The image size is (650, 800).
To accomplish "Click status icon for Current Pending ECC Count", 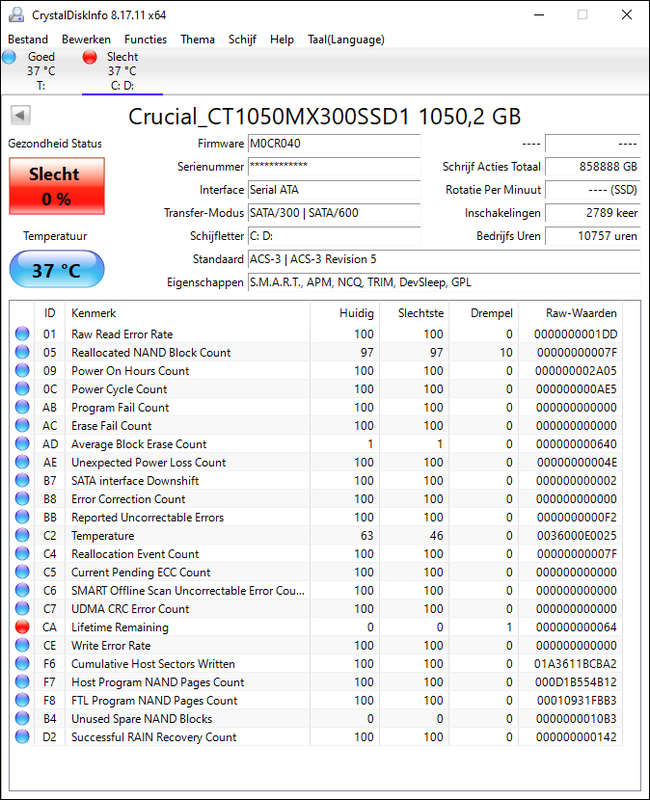I will tap(22, 572).
